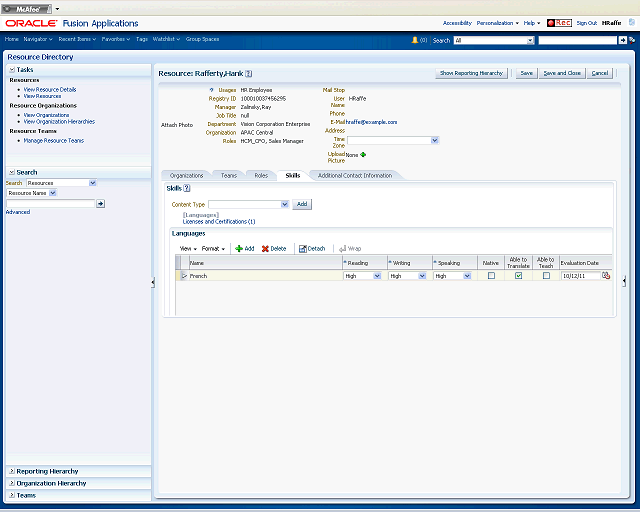This screenshot has height=512, width=640.
Task: Open the Navigator menu
Action: point(38,39)
